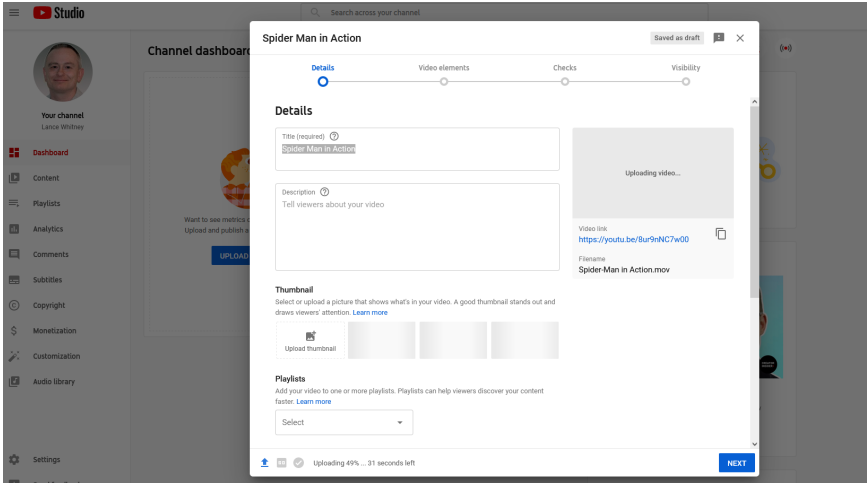Image resolution: width=867 pixels, height=483 pixels.
Task: Click the Customization wand icon
Action: coord(14,356)
